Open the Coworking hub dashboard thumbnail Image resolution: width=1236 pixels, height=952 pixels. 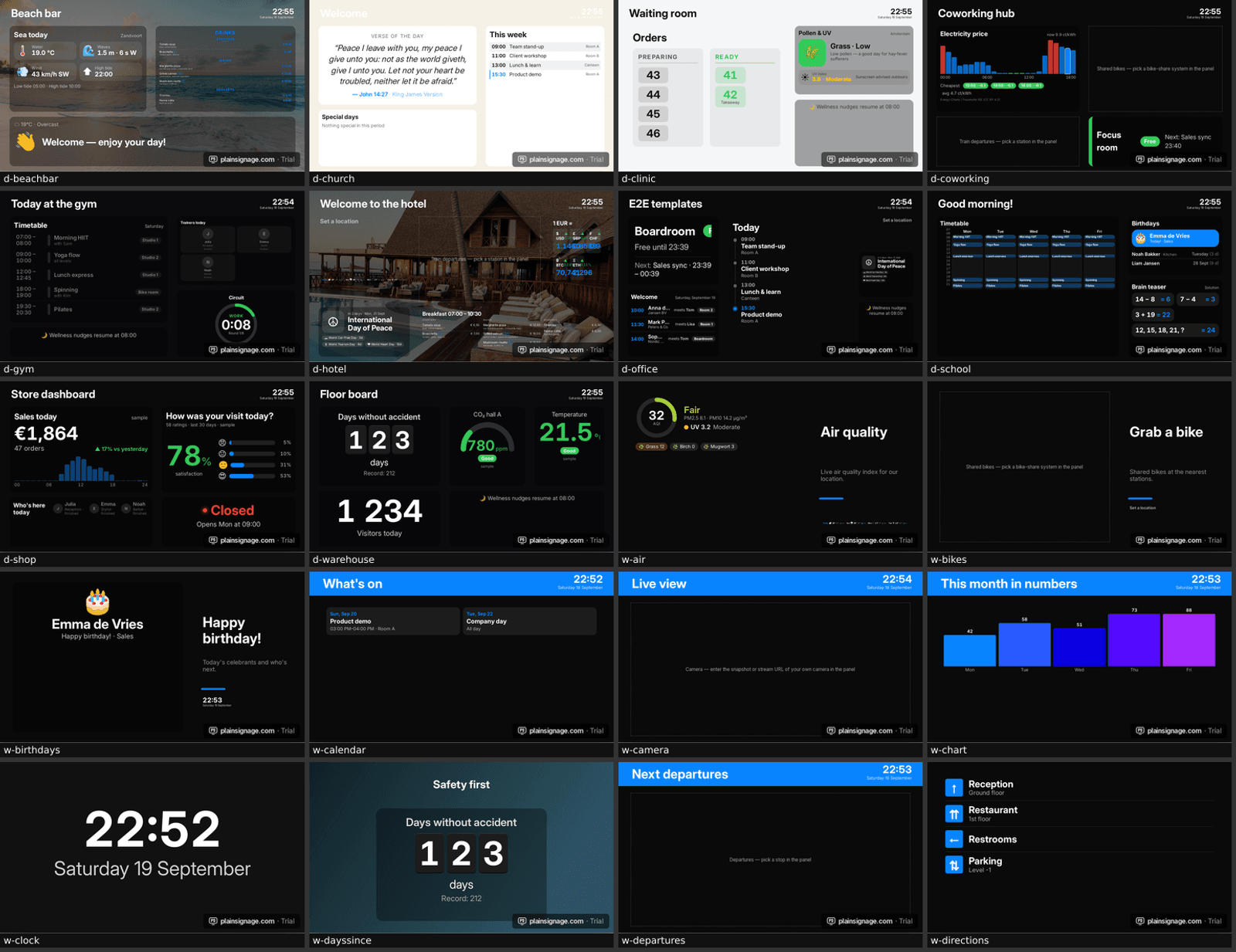click(1079, 86)
